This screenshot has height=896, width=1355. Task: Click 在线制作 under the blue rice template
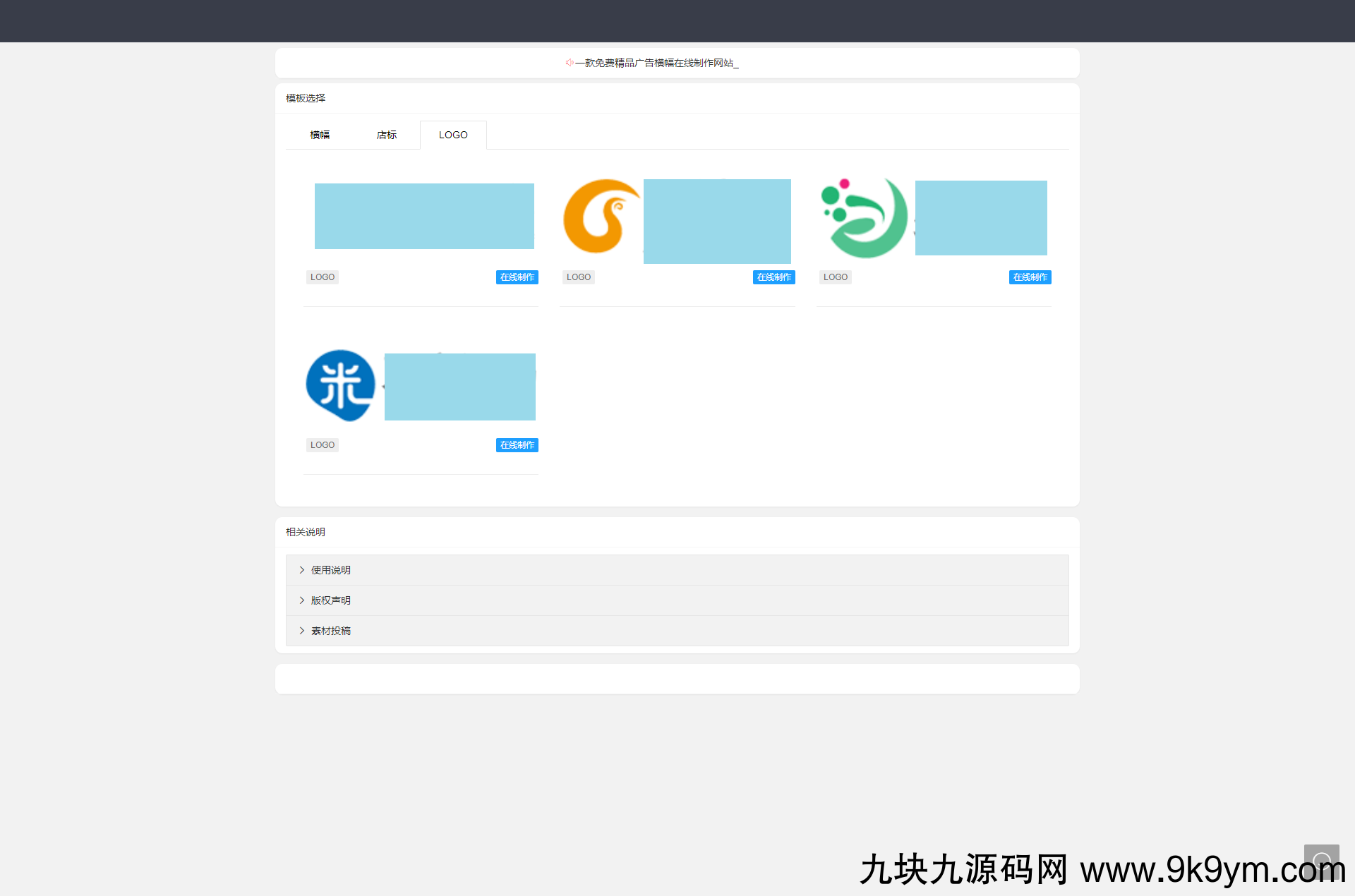point(517,445)
